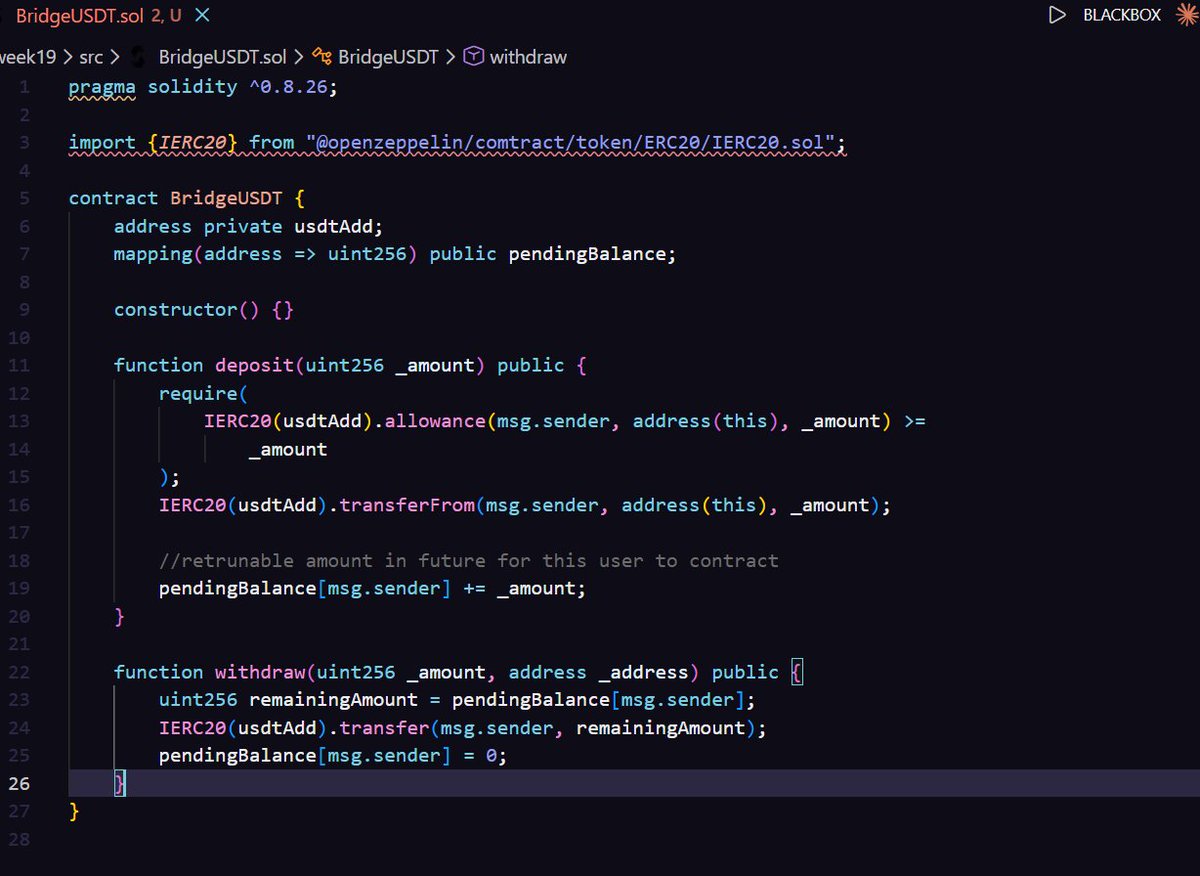This screenshot has width=1200, height=876.
Task: Open the src breadcrumb dropdown
Action: tap(93, 57)
